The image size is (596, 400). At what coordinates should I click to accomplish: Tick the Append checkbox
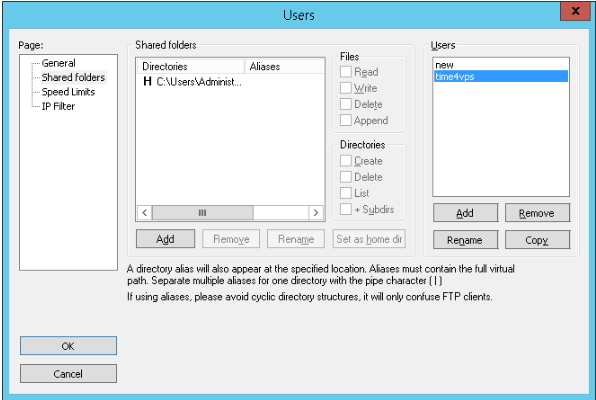tap(346, 120)
